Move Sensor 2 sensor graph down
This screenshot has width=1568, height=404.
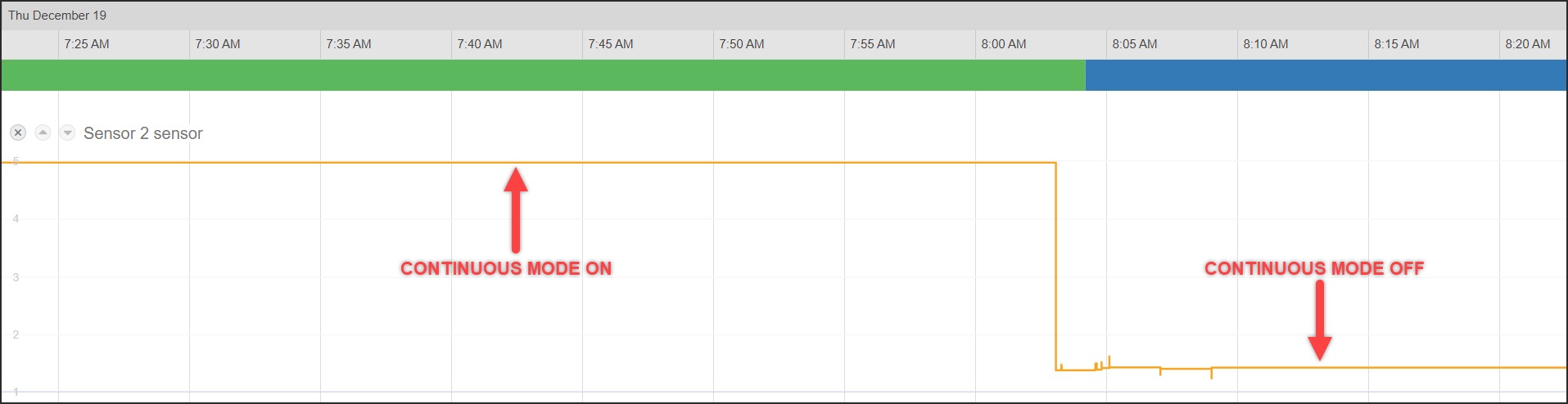coord(68,132)
